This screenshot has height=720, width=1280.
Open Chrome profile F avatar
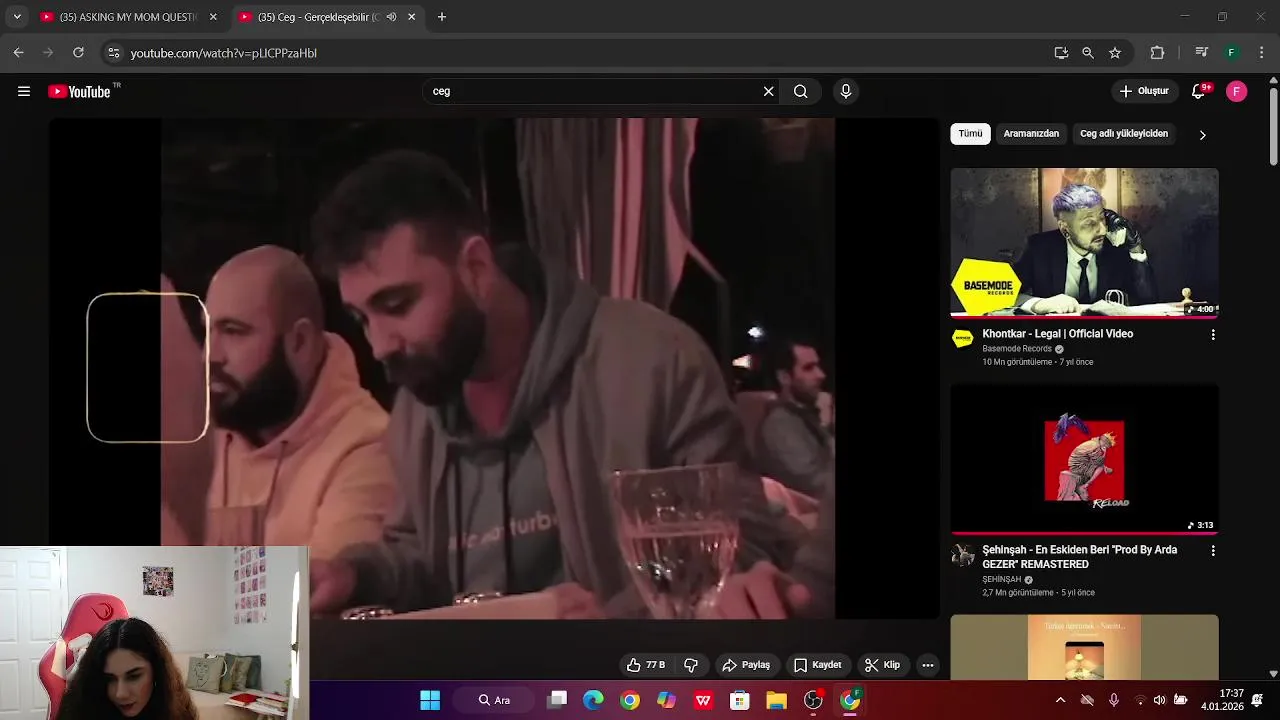(x=1232, y=53)
